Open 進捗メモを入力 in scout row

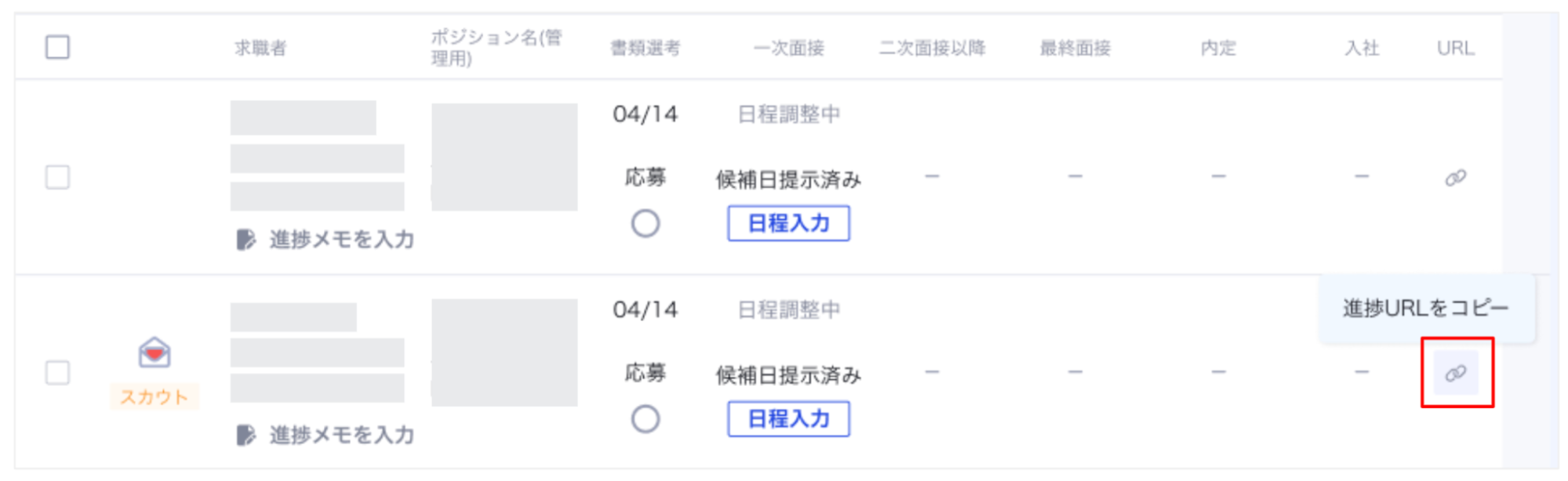tap(341, 435)
